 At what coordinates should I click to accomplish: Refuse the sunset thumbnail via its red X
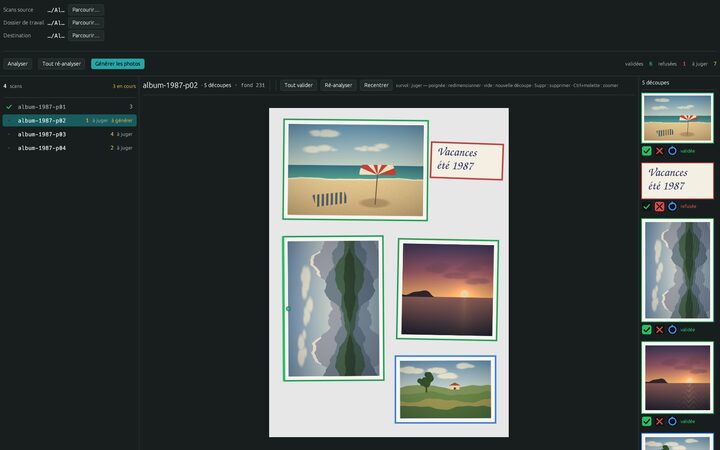(x=659, y=421)
